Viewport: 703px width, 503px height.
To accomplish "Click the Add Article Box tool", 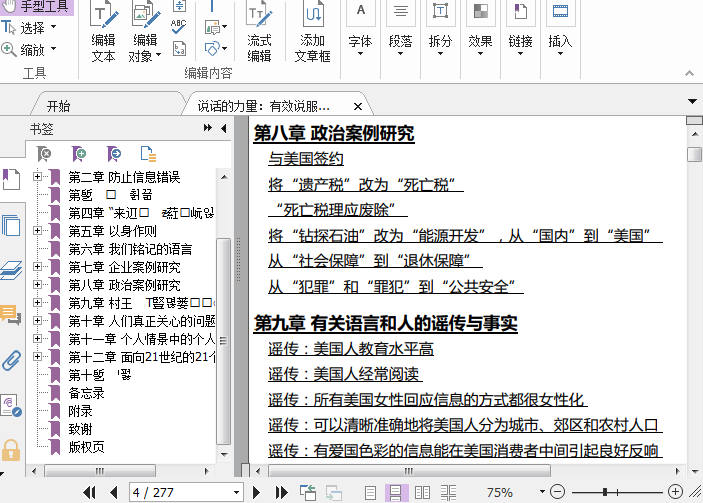I will pyautogui.click(x=312, y=31).
